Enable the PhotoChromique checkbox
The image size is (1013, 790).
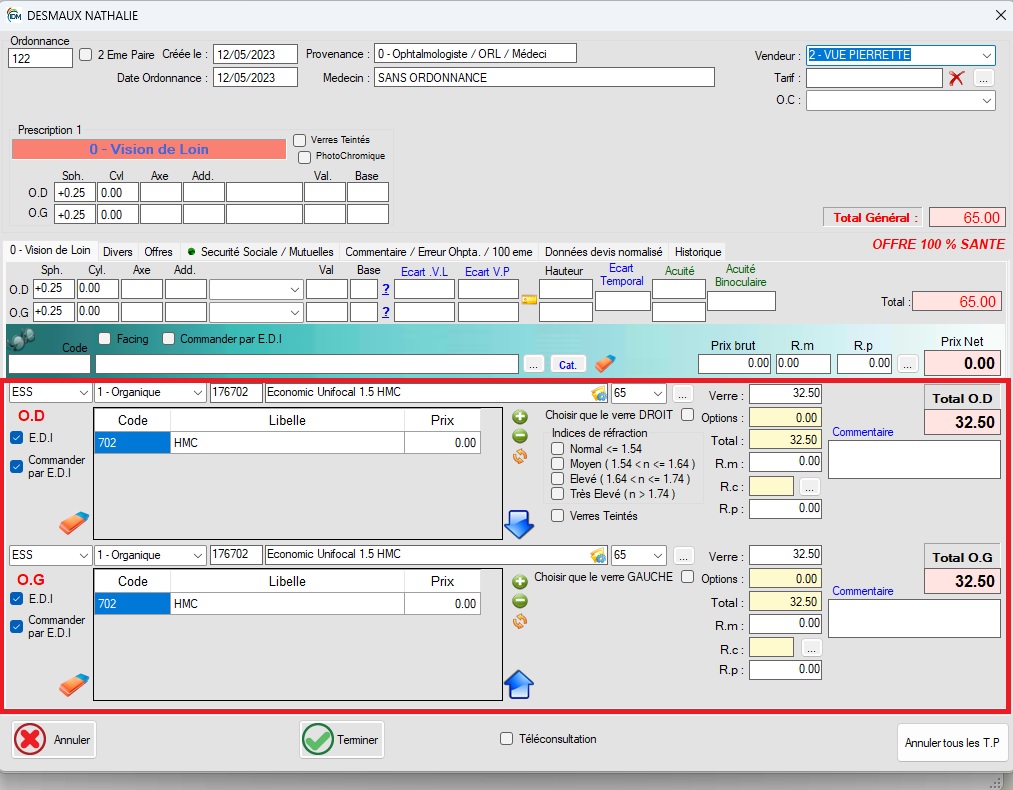tap(304, 157)
